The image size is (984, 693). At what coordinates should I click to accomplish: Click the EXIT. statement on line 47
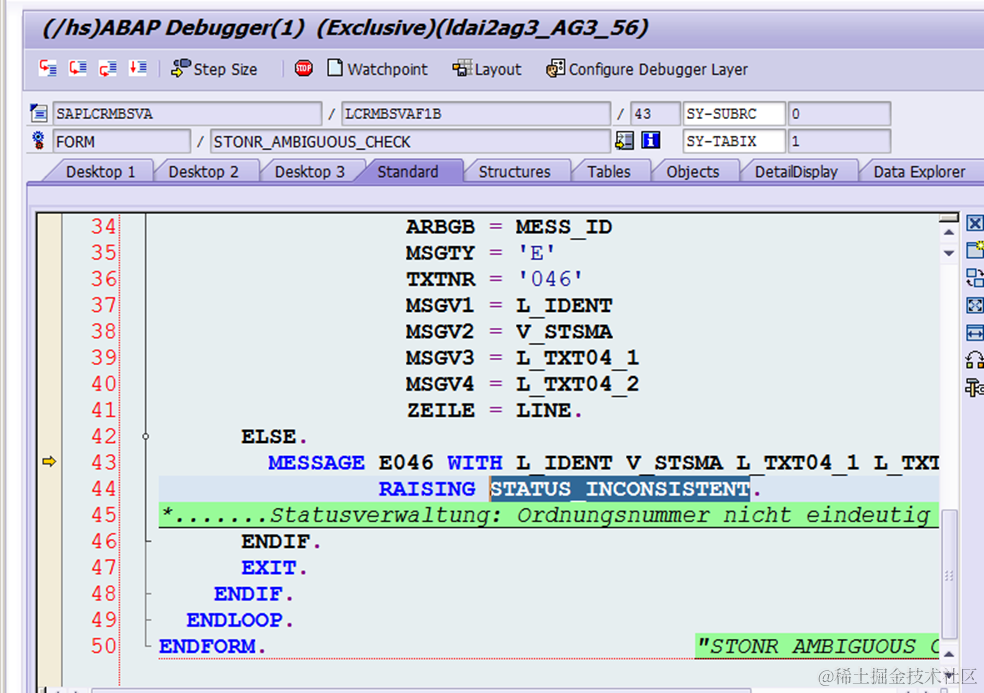pyautogui.click(x=274, y=567)
